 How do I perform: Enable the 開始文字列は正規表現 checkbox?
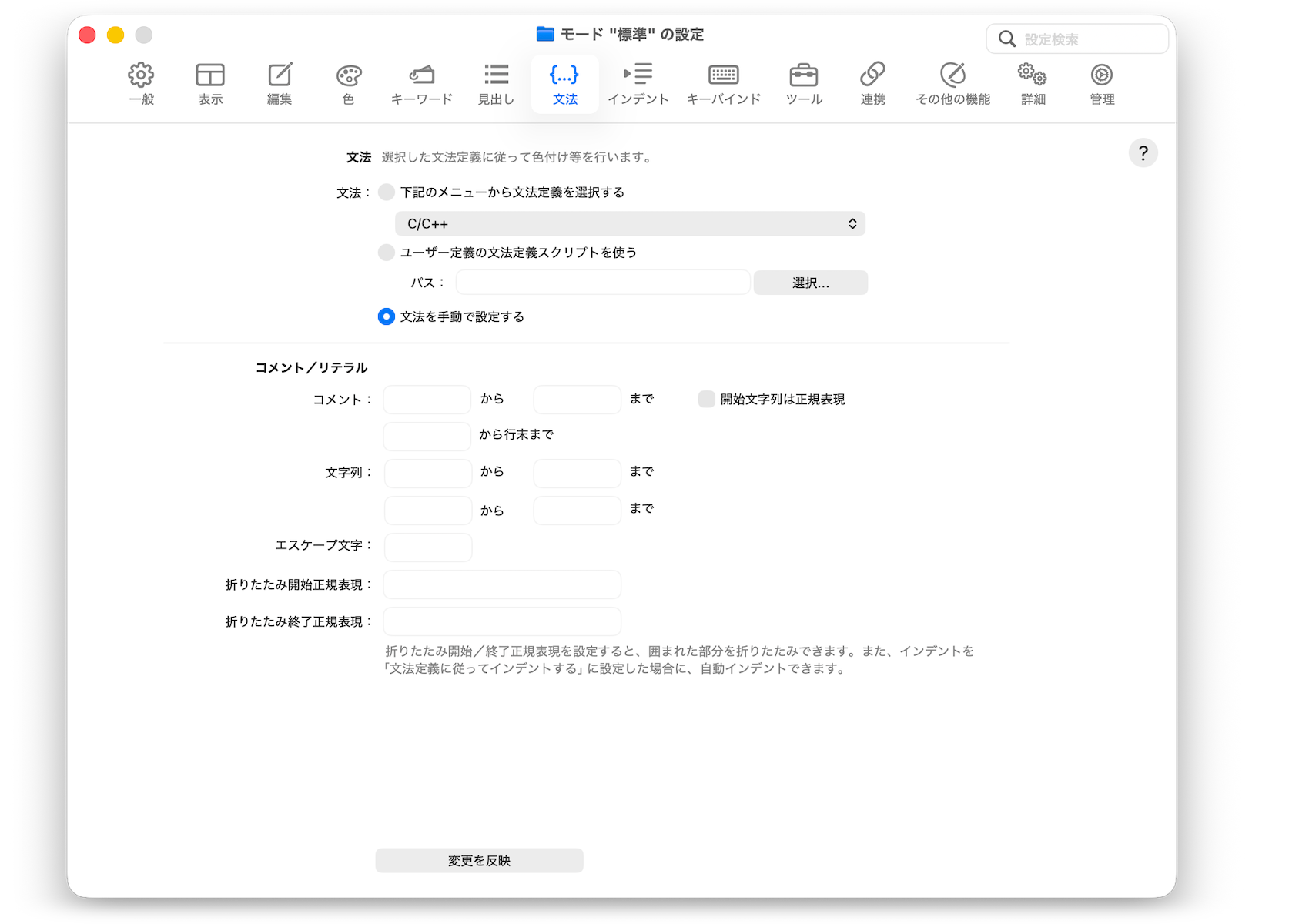pyautogui.click(x=706, y=399)
